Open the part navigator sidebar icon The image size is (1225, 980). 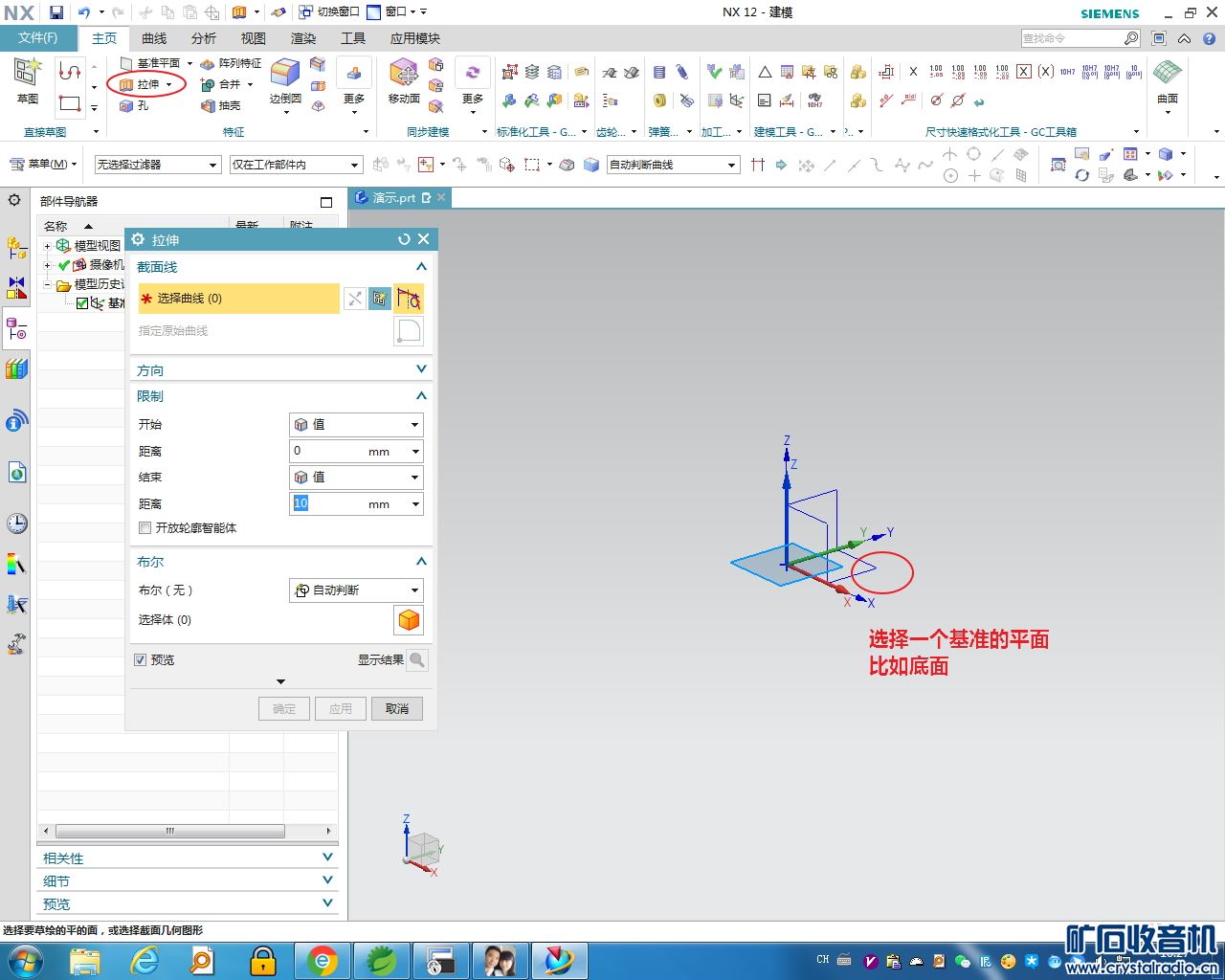click(16, 330)
